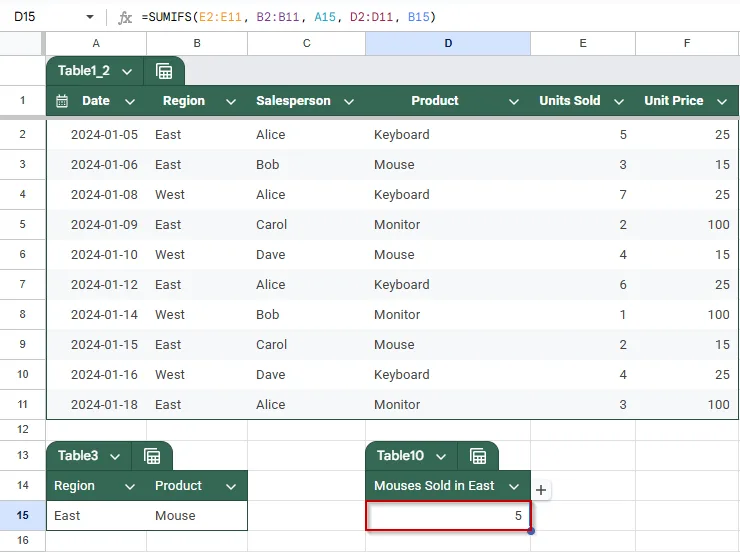This screenshot has width=740, height=552.
Task: Select column E header
Action: (583, 43)
